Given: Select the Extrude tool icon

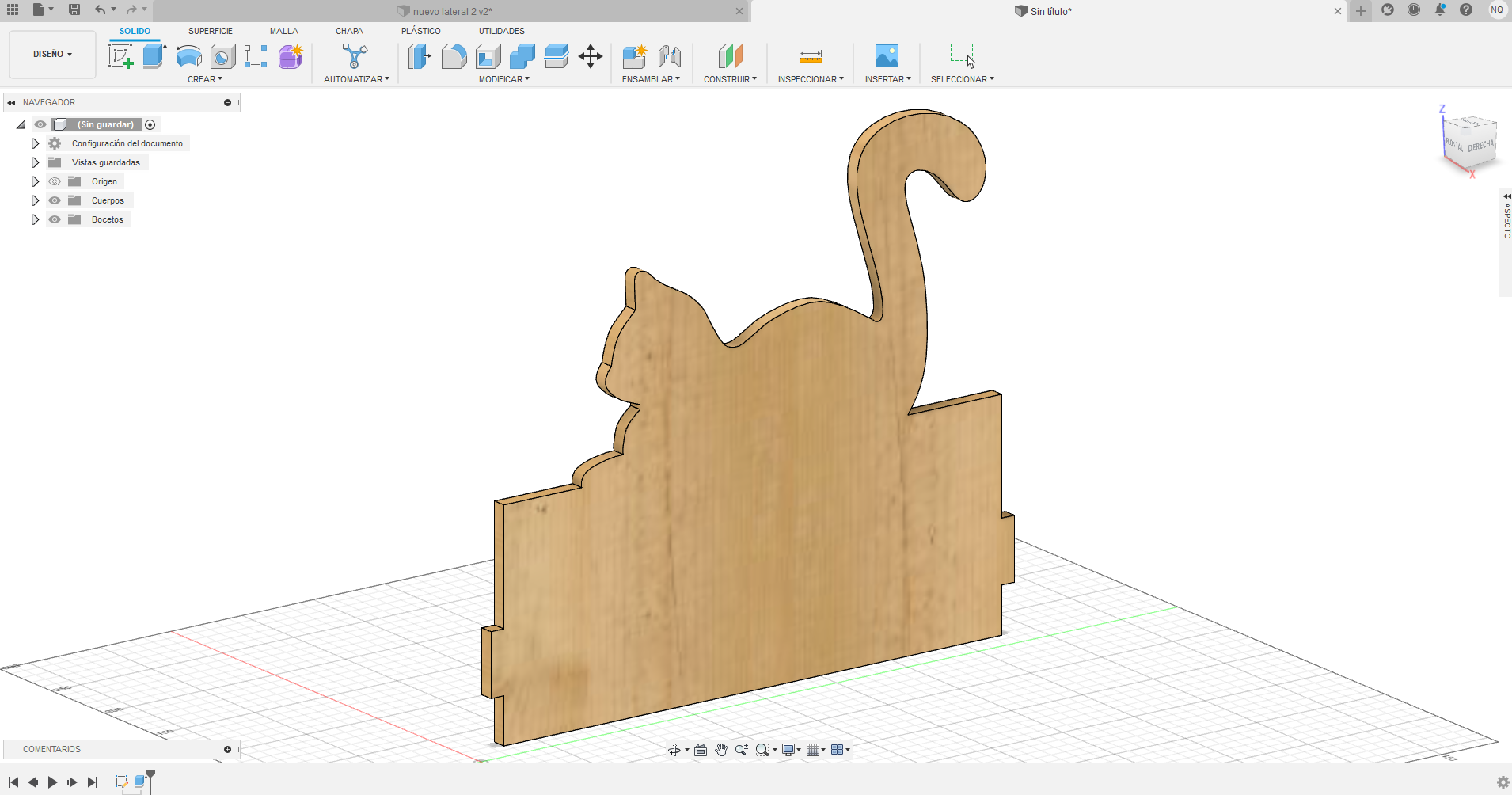Looking at the screenshot, I should click(x=154, y=56).
